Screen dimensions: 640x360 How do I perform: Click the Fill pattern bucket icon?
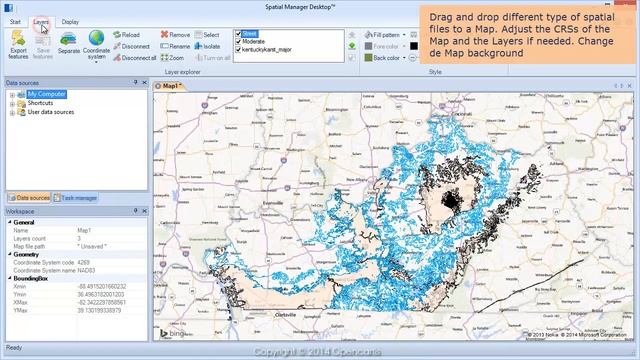pyautogui.click(x=369, y=35)
